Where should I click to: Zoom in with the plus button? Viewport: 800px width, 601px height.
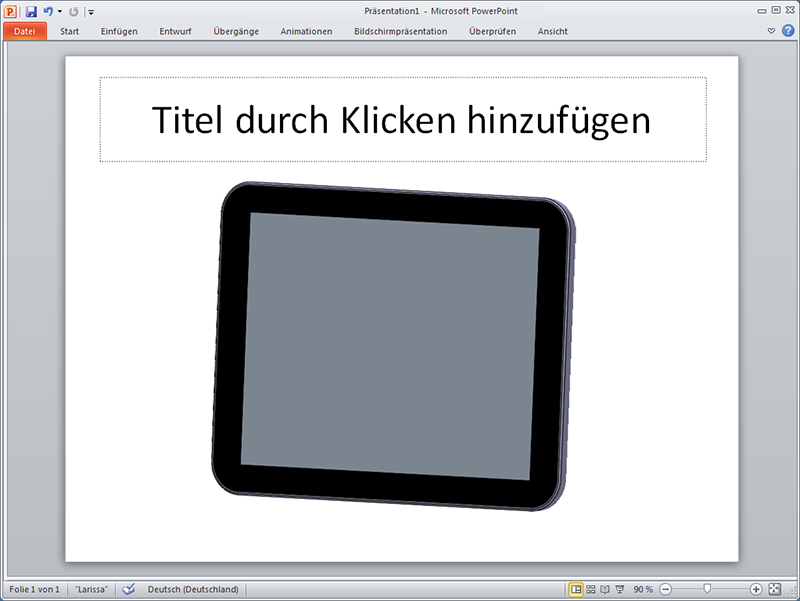click(x=756, y=589)
